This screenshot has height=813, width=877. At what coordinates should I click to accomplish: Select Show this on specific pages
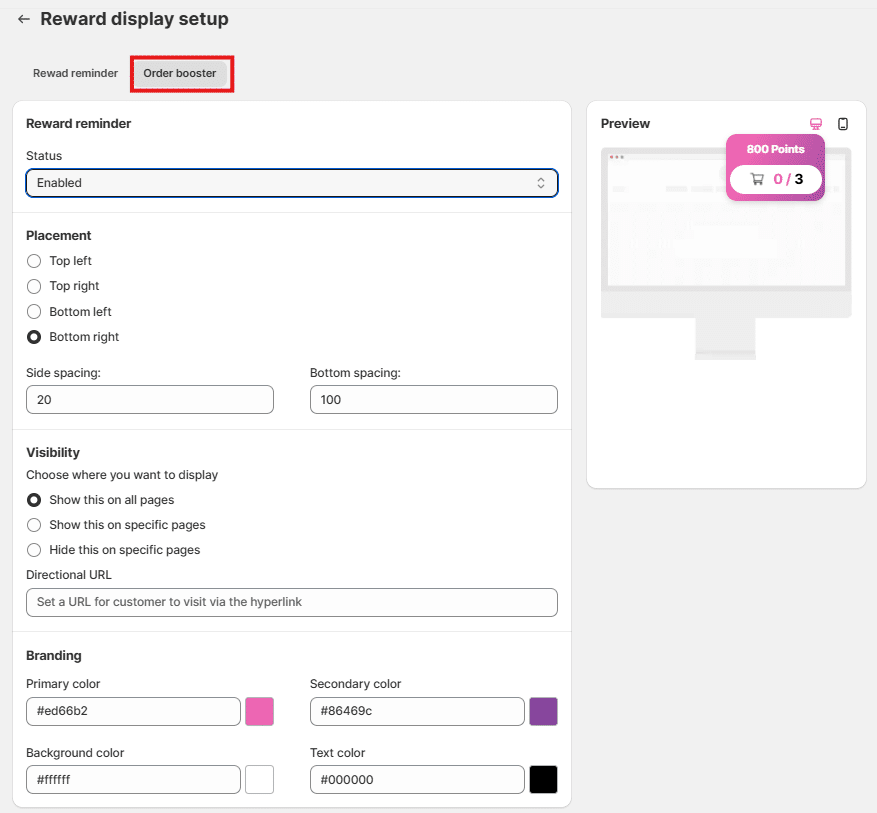point(34,525)
